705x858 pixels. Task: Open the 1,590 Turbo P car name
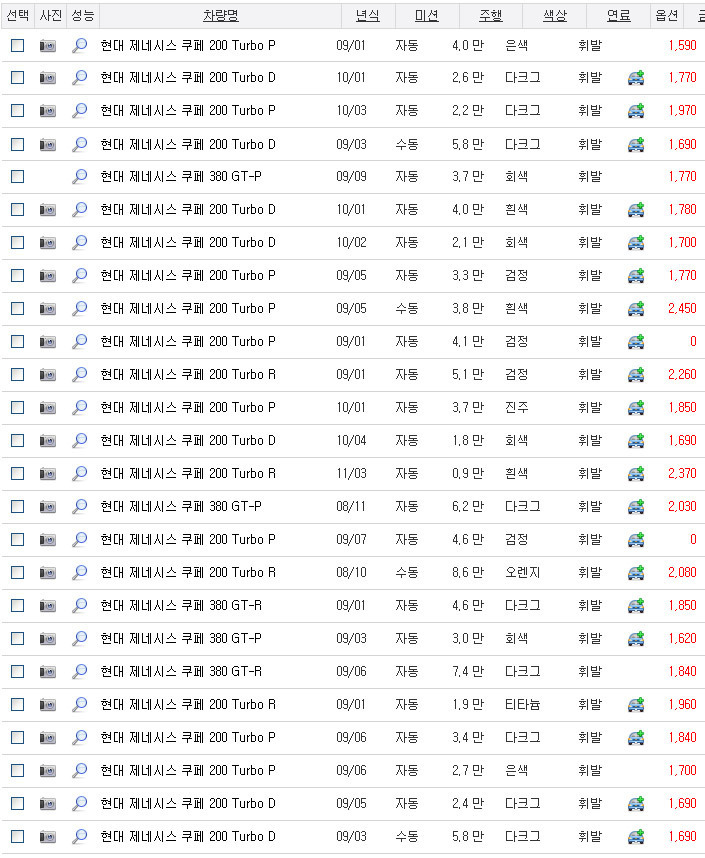[188, 45]
